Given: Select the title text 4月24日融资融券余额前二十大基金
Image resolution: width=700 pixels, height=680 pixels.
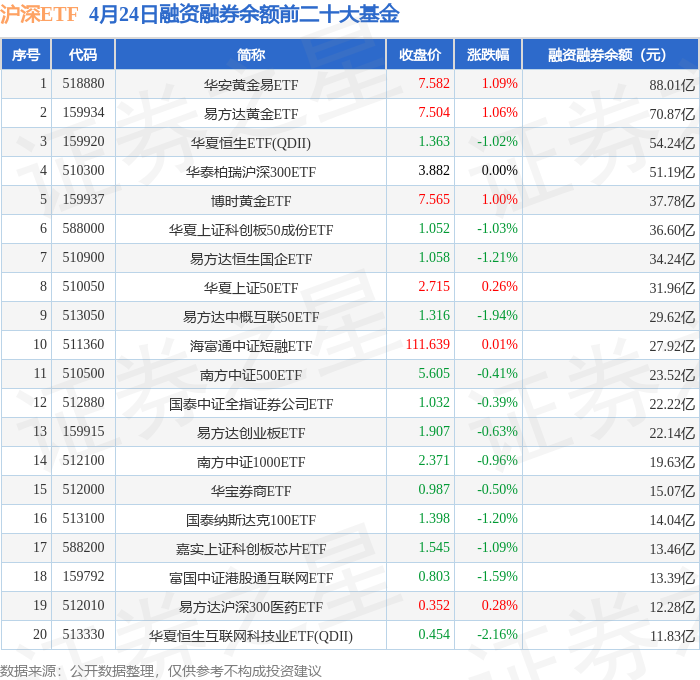Looking at the screenshot, I should tap(244, 15).
